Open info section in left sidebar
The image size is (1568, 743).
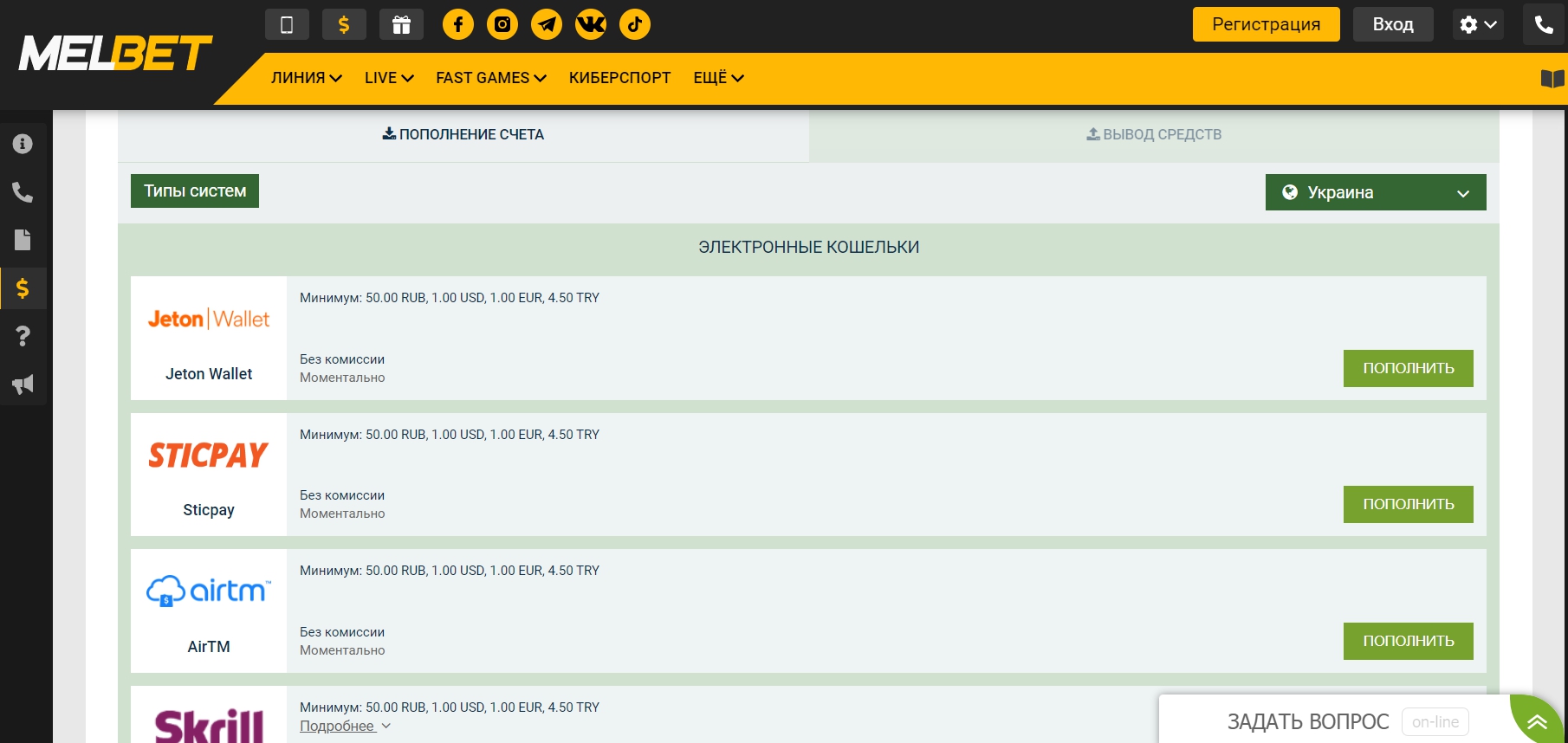(23, 144)
